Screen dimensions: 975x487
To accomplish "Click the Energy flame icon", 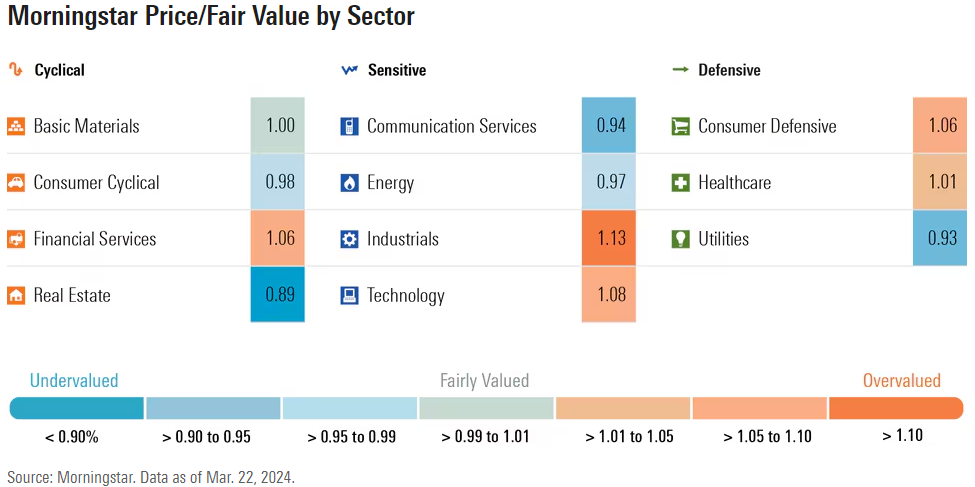I will (x=349, y=183).
